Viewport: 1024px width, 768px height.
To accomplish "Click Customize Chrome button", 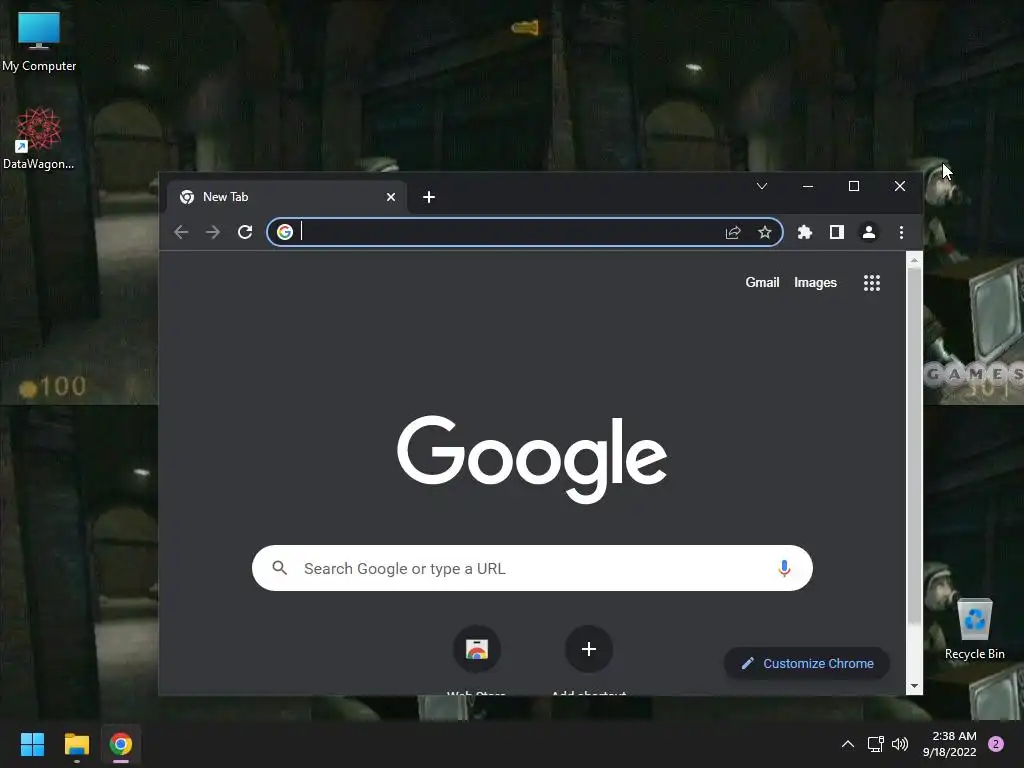I will point(807,664).
